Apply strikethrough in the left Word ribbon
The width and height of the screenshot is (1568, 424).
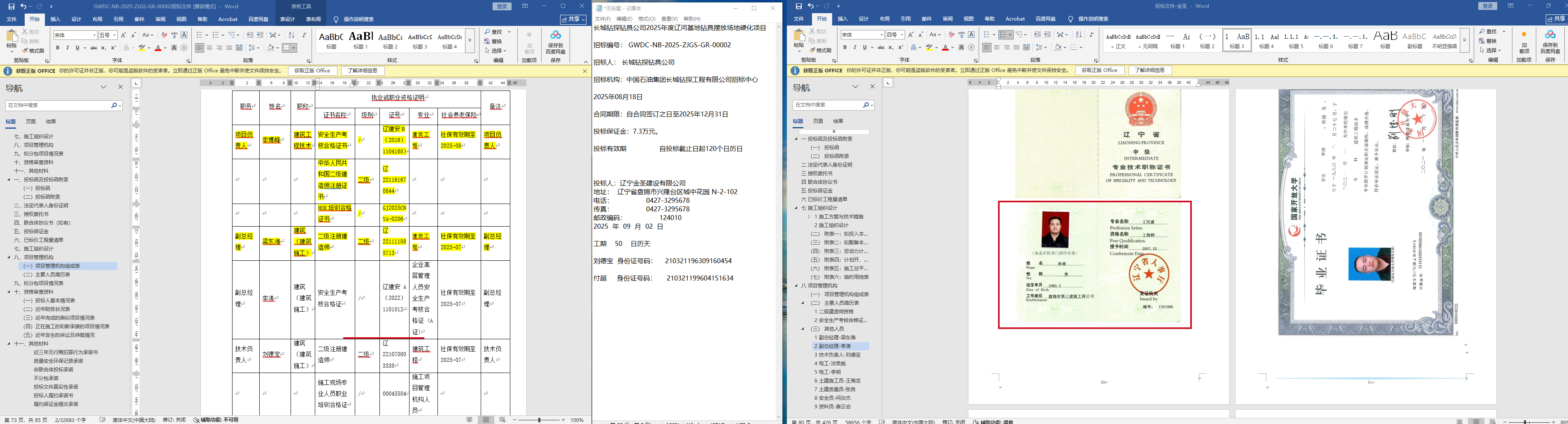tap(94, 48)
